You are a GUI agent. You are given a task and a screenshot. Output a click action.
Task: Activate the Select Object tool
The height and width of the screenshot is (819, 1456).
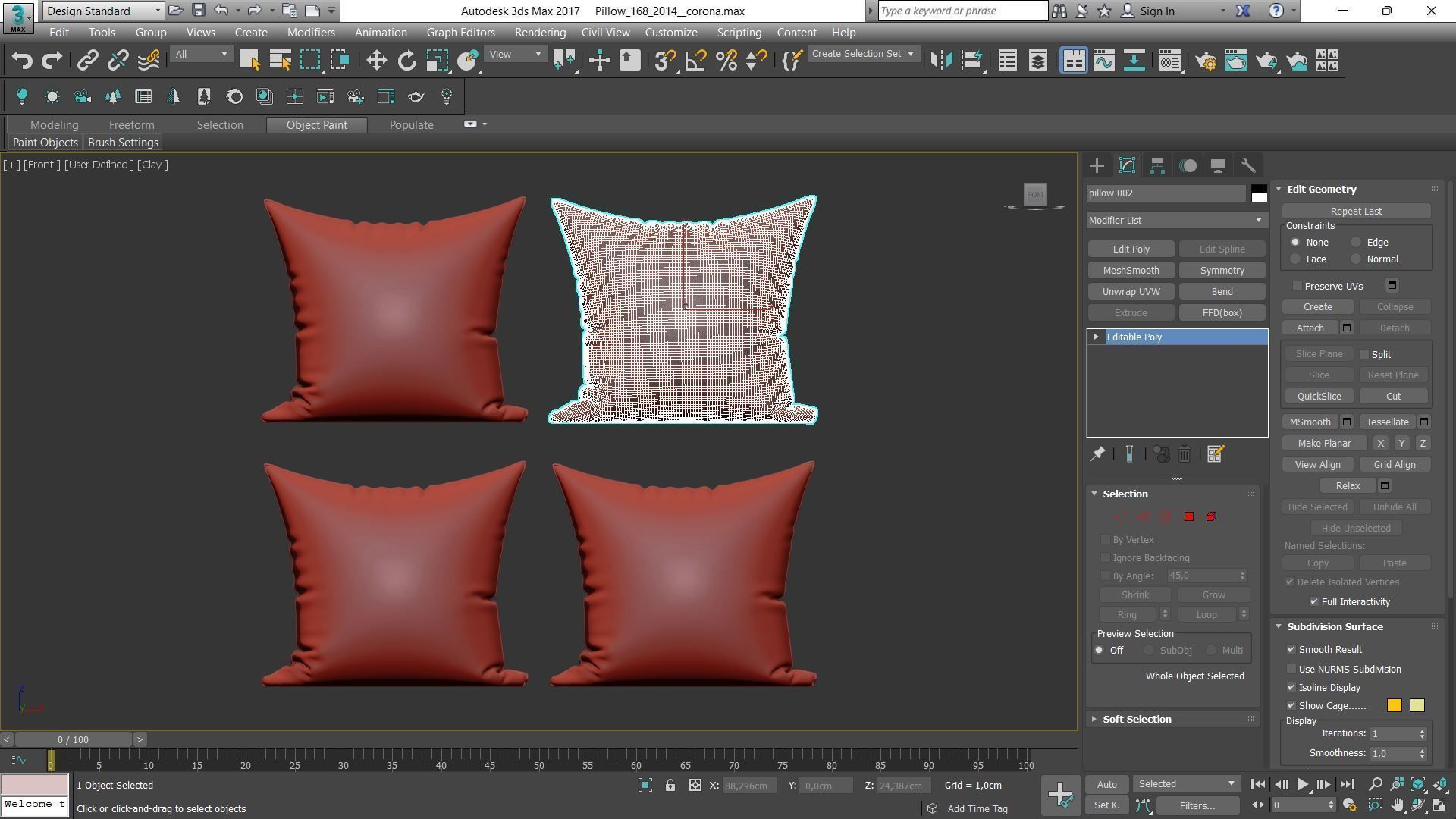249,61
